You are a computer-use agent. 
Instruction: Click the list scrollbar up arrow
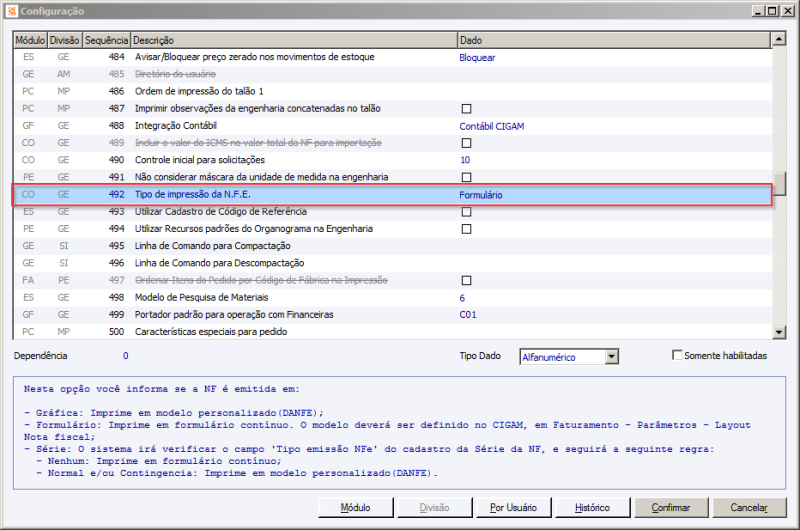point(779,39)
